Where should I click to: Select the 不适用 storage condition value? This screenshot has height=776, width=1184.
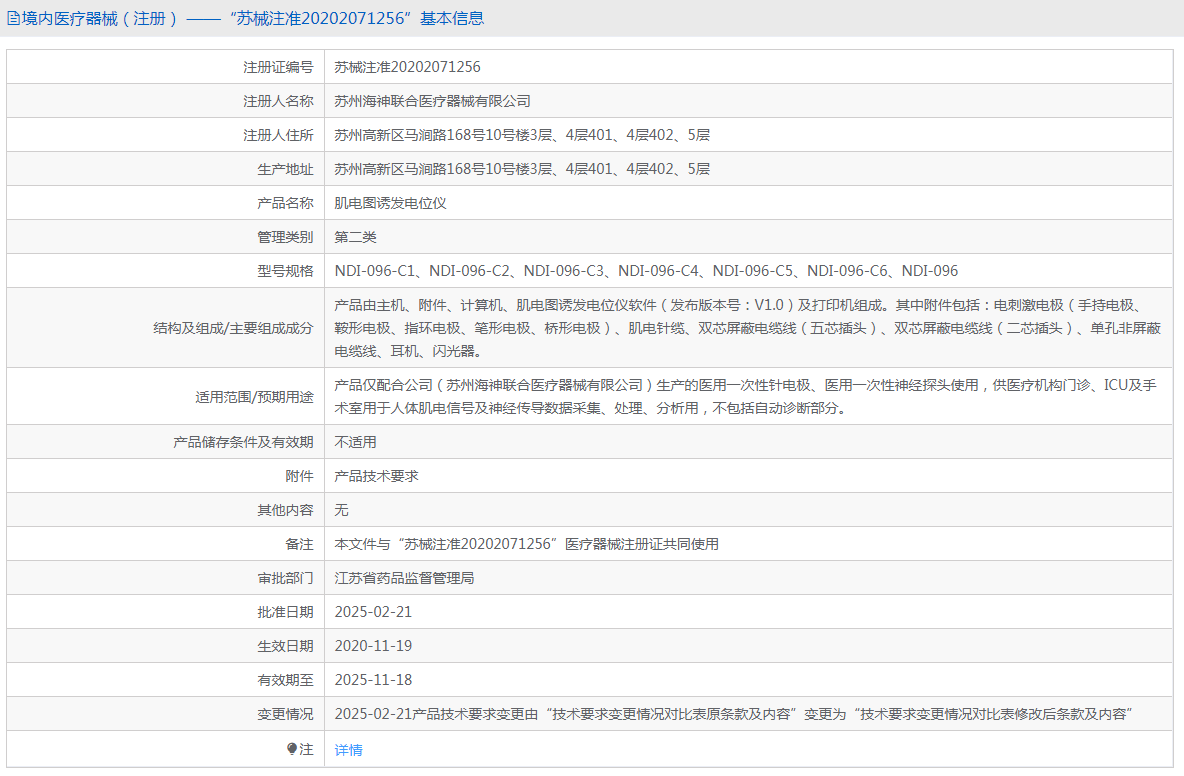(x=355, y=442)
